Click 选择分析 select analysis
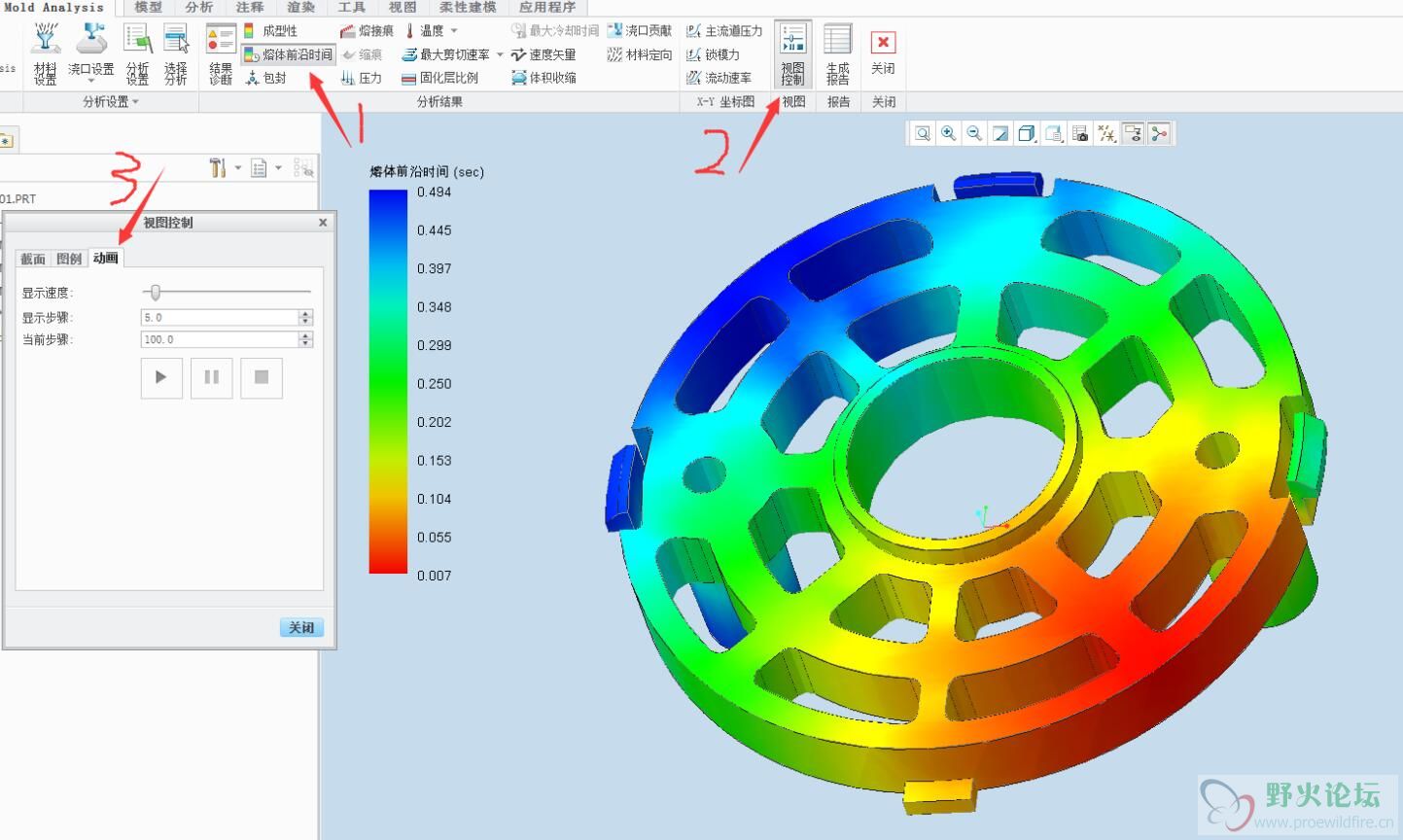The image size is (1403, 840). (x=175, y=54)
